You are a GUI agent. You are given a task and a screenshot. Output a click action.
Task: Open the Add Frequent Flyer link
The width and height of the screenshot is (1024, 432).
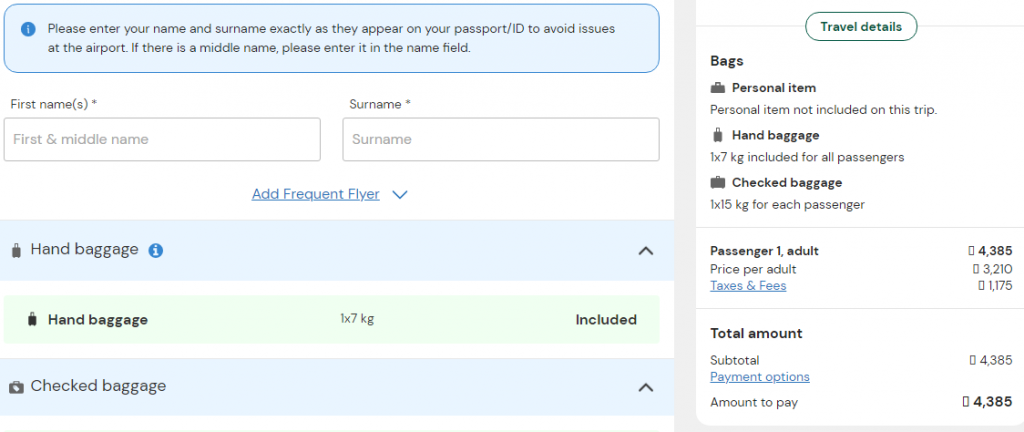tap(315, 194)
